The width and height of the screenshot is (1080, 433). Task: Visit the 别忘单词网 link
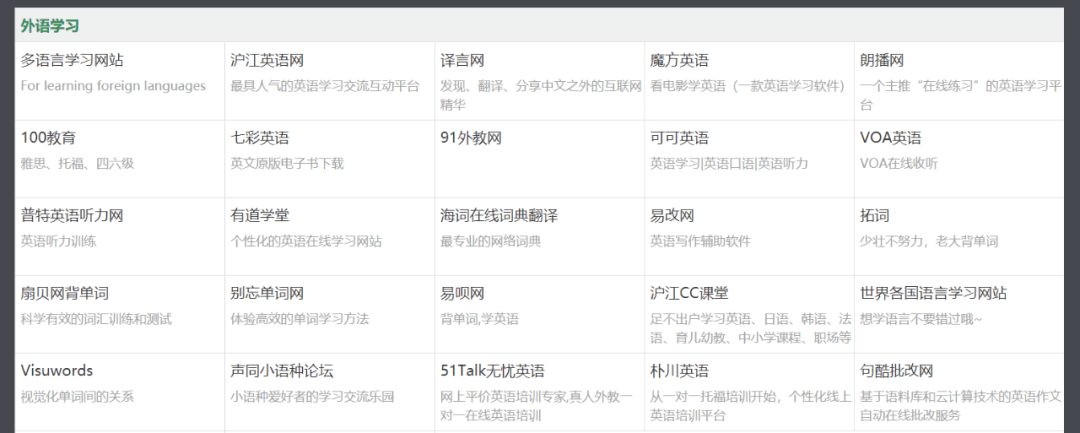[267, 293]
